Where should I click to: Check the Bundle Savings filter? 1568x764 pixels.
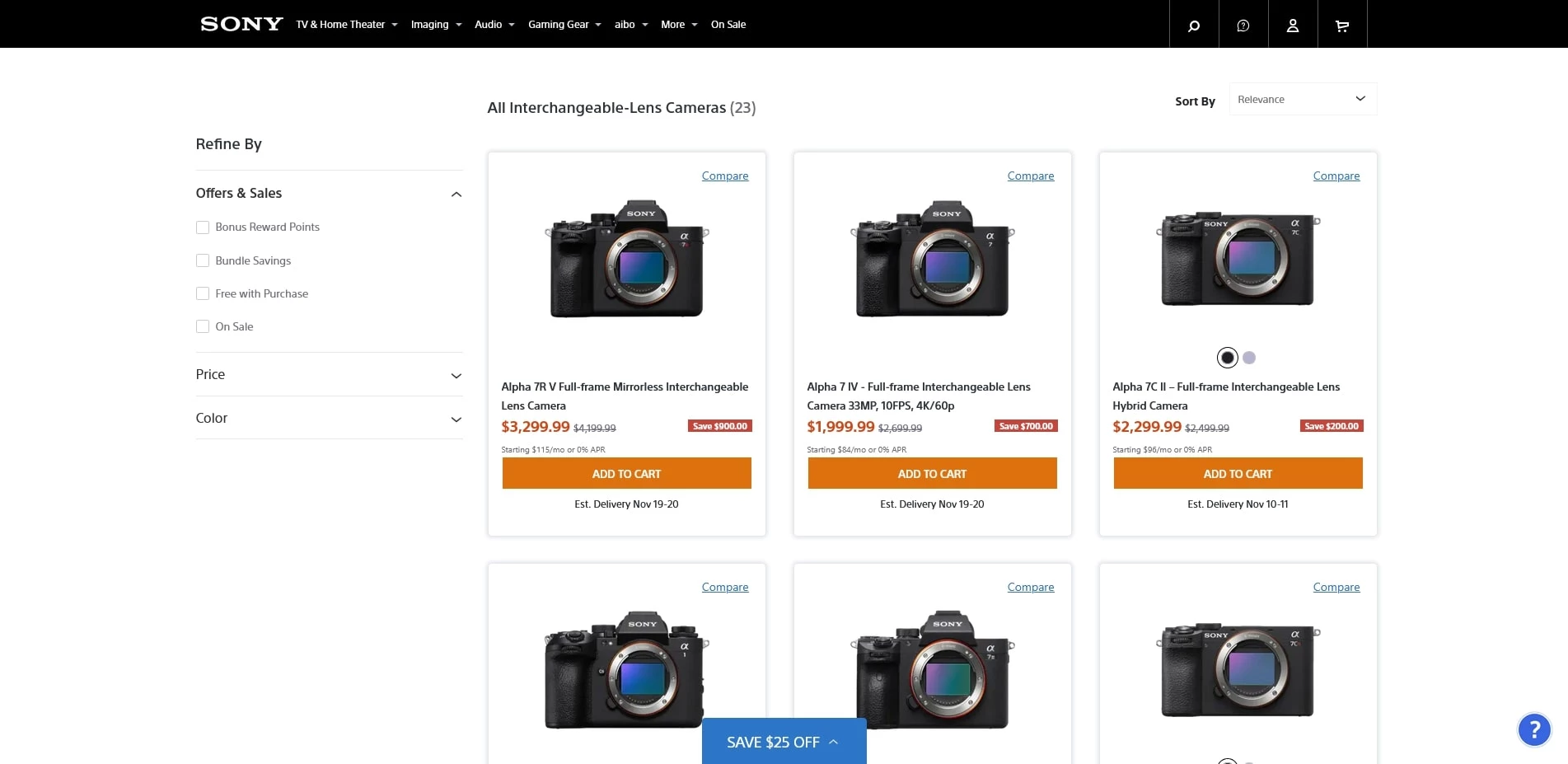coord(203,260)
